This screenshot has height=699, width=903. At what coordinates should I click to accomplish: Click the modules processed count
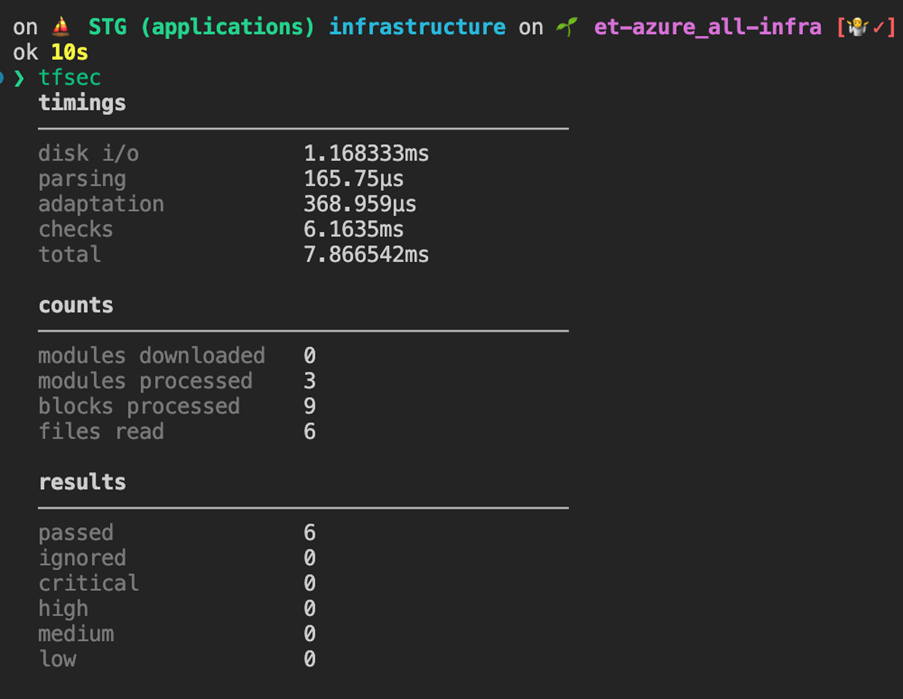pyautogui.click(x=310, y=381)
